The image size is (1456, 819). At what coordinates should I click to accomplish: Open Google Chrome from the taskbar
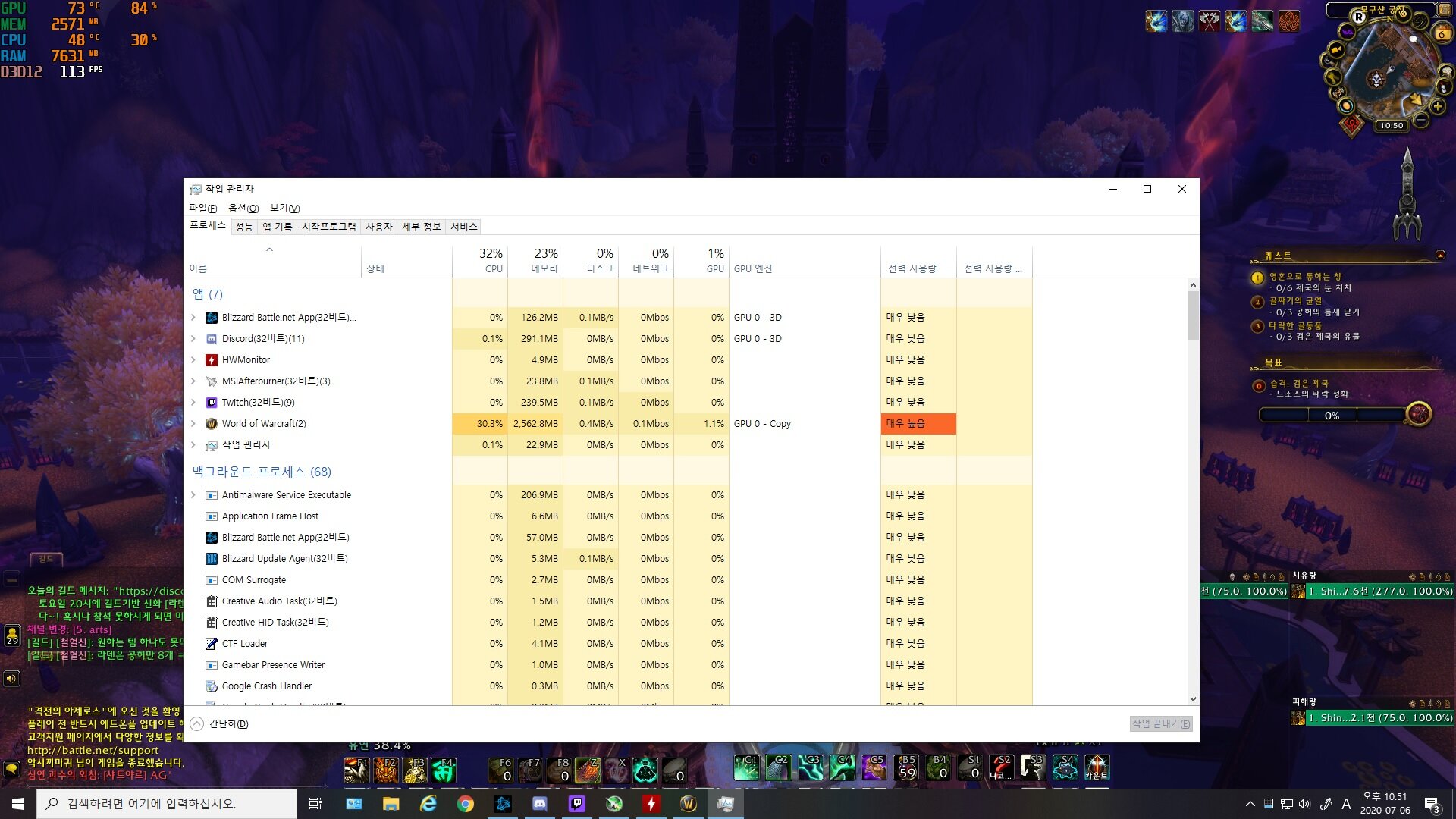tap(465, 804)
